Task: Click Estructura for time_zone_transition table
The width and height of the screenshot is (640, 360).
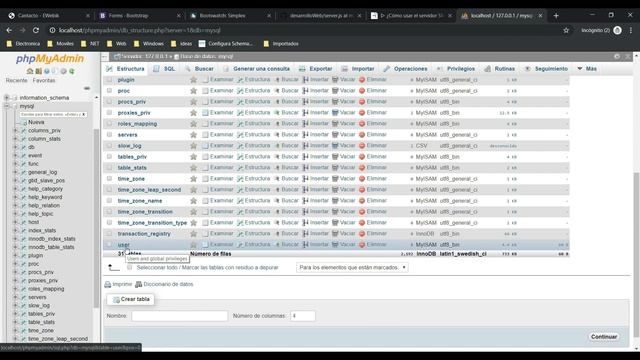Action: point(253,212)
